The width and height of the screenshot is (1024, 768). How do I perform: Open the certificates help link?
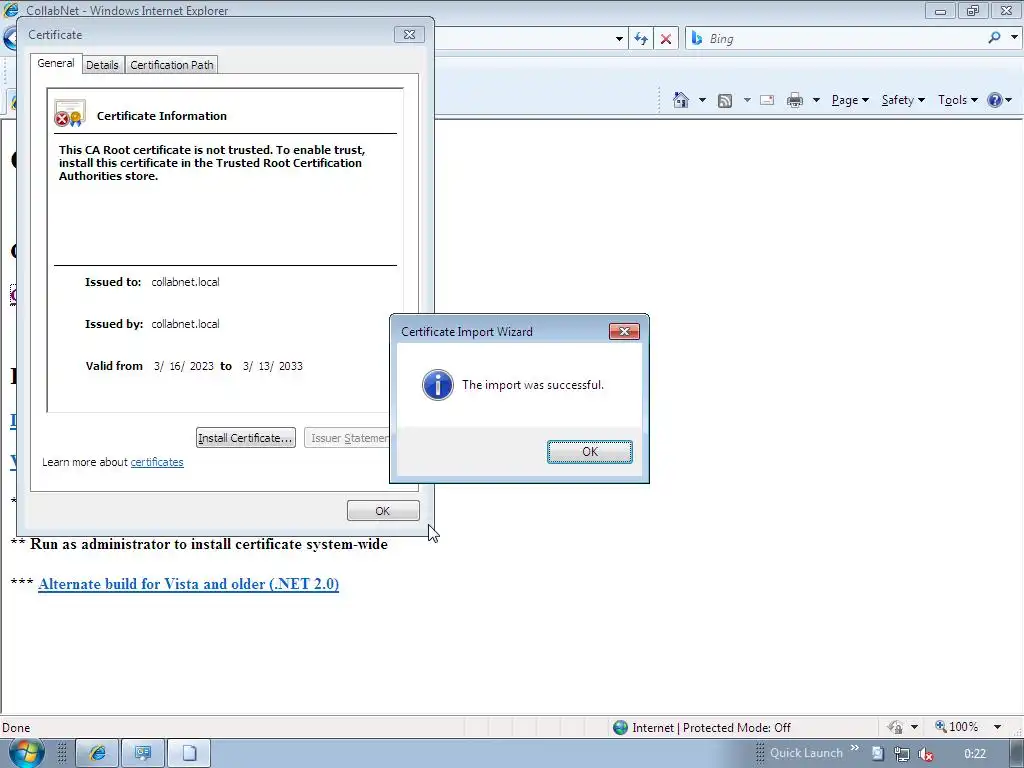[x=157, y=462]
